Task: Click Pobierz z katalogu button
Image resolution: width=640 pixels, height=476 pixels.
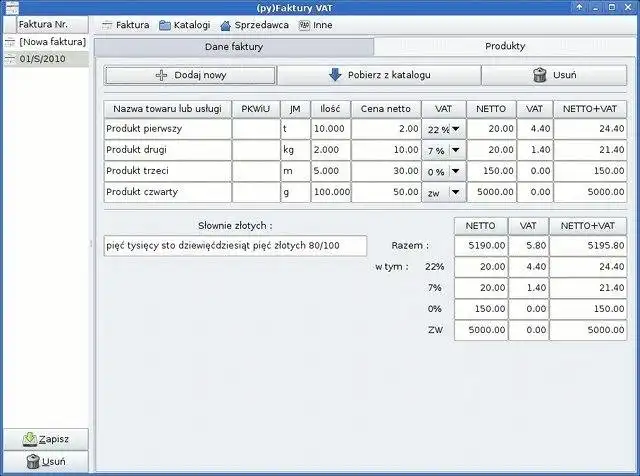Action: point(379,75)
